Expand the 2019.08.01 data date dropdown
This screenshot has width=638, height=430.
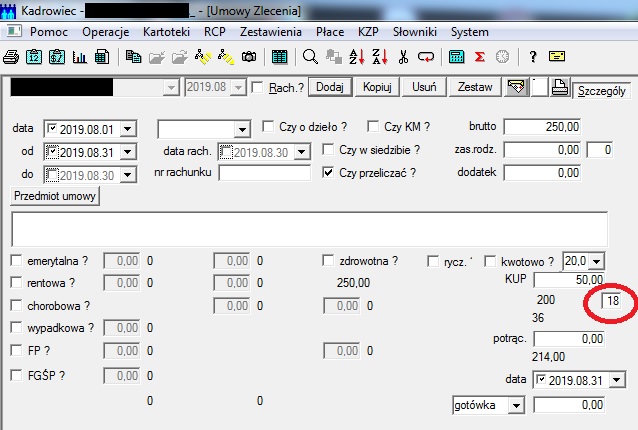[x=128, y=129]
